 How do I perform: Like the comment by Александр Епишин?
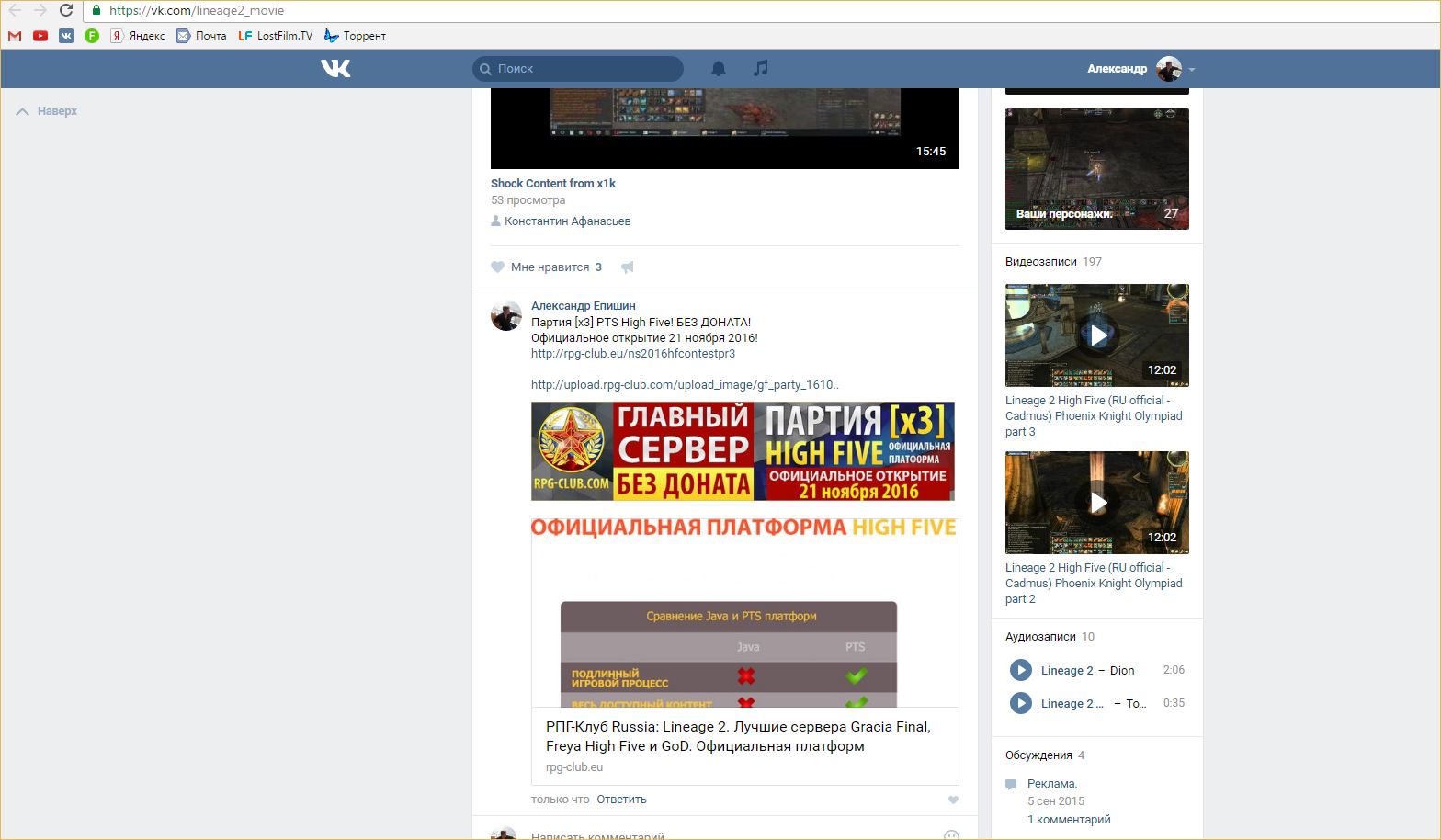pyautogui.click(x=953, y=800)
